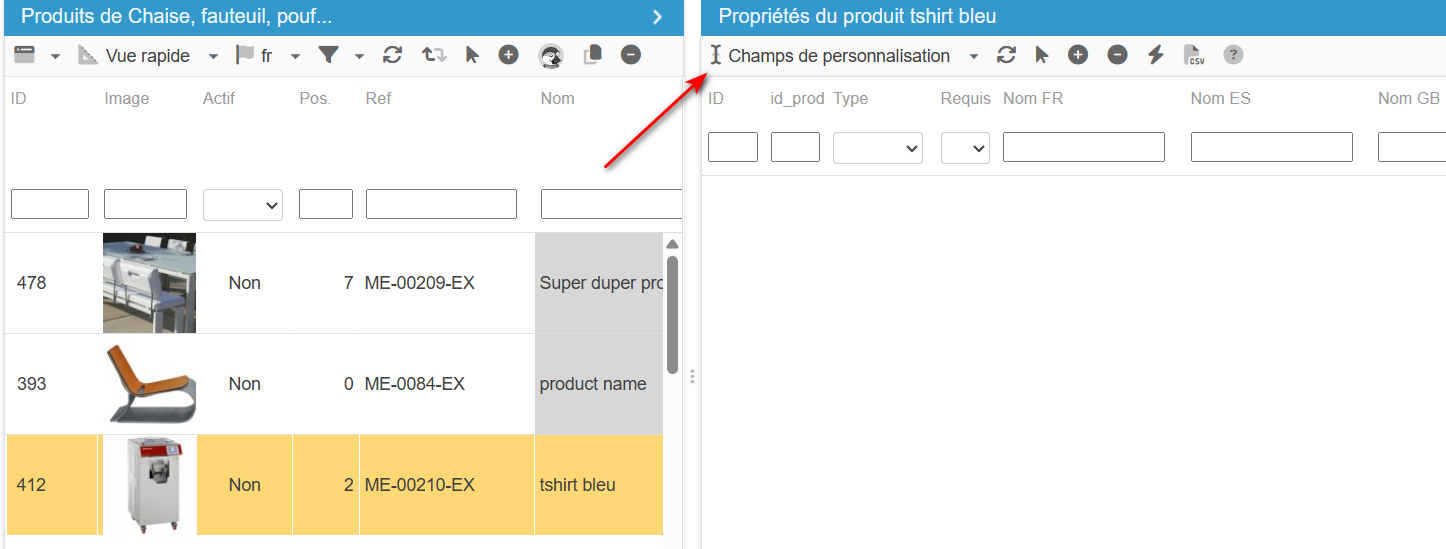
Task: Delete selected product with minus icon
Action: pos(630,55)
